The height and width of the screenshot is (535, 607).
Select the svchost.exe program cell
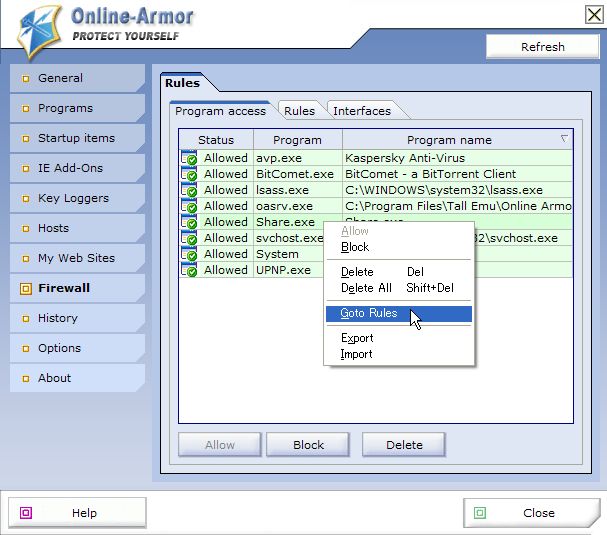(x=289, y=238)
